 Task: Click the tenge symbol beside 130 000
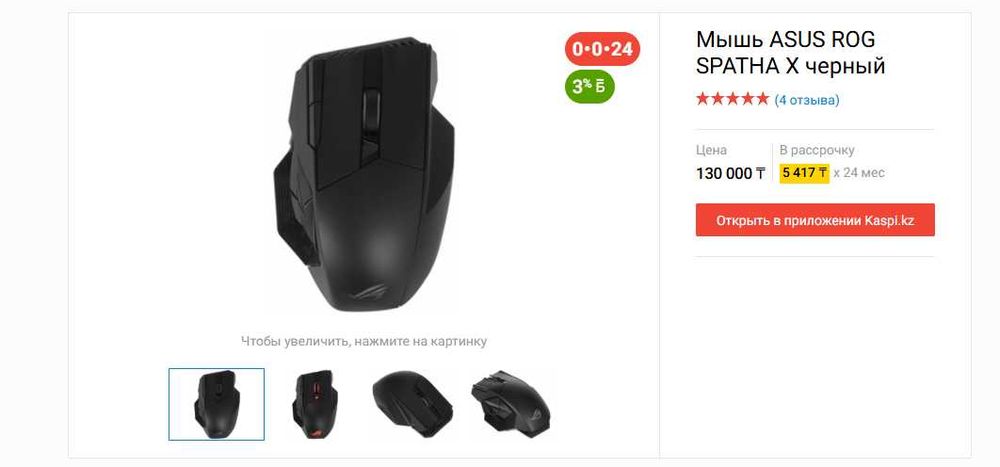[760, 174]
